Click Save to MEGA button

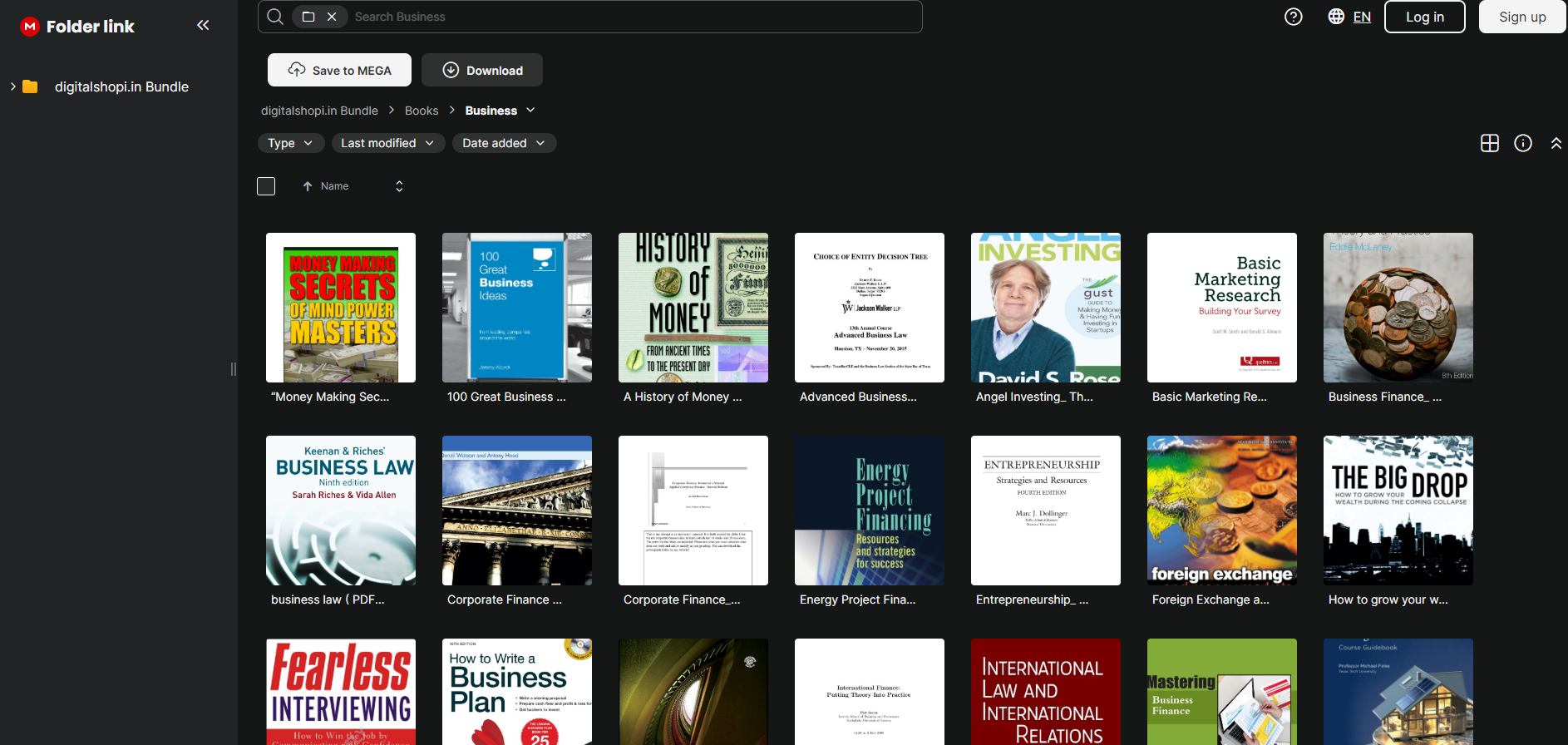(x=339, y=70)
